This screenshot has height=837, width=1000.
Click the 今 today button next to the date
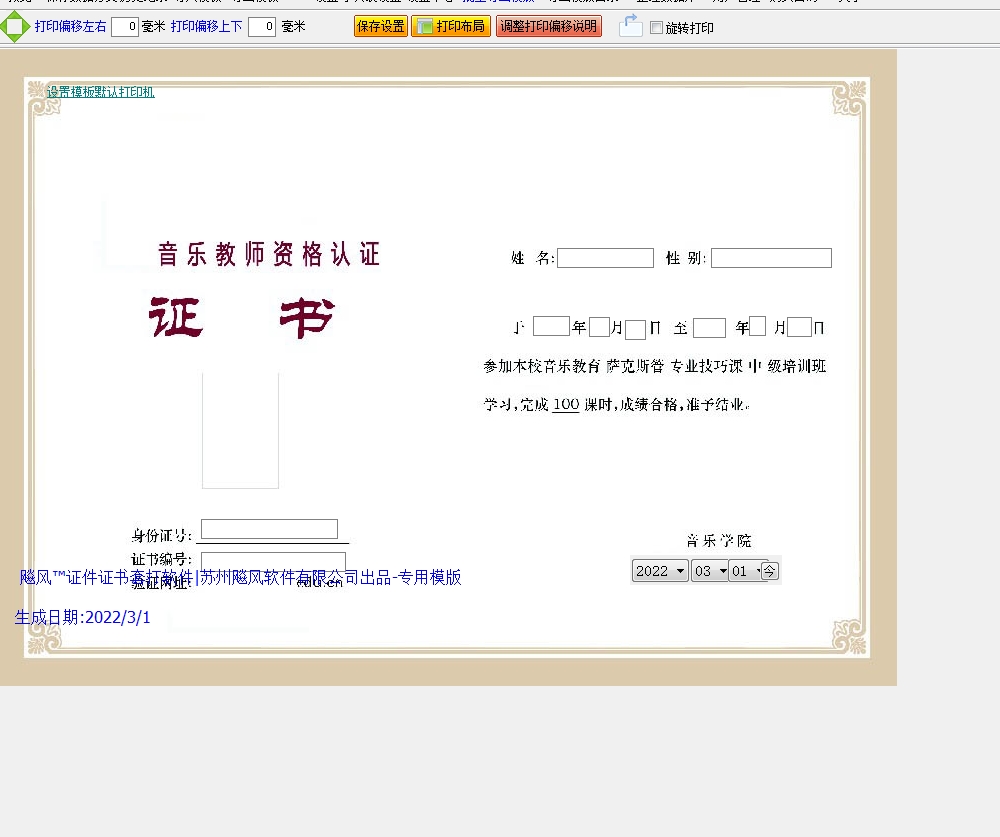click(x=770, y=571)
